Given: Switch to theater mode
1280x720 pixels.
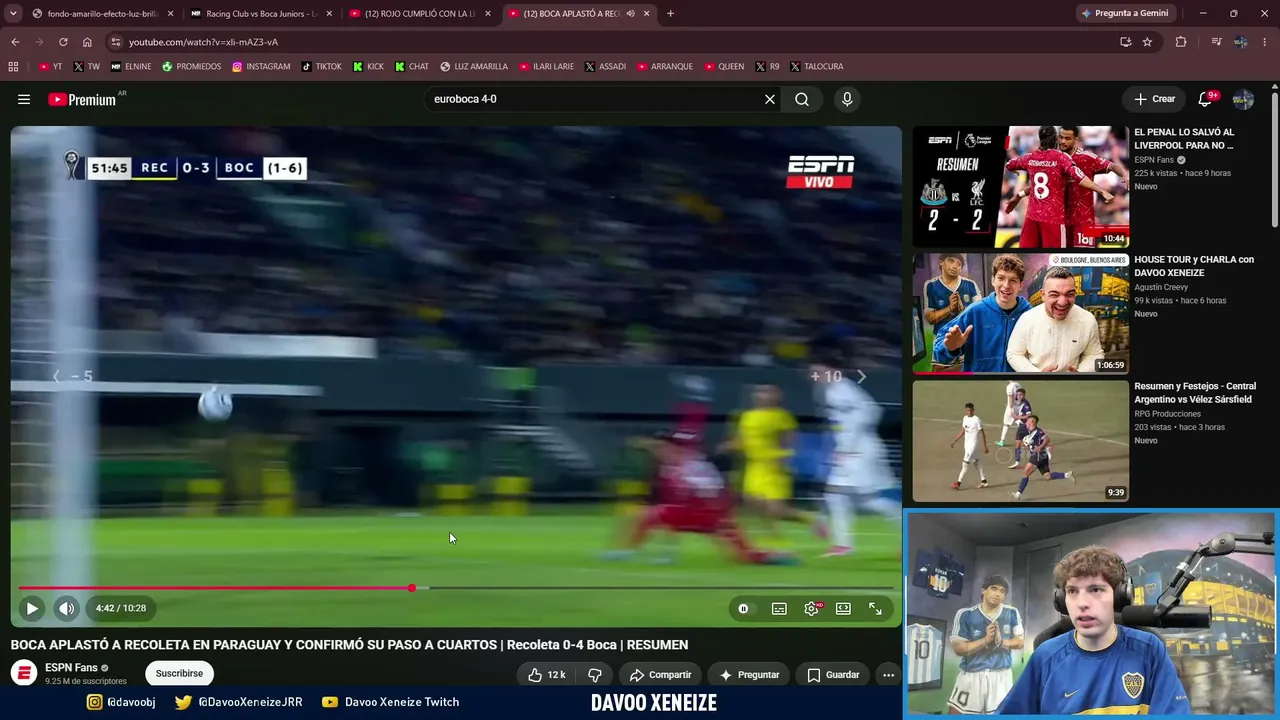Looking at the screenshot, I should (843, 608).
